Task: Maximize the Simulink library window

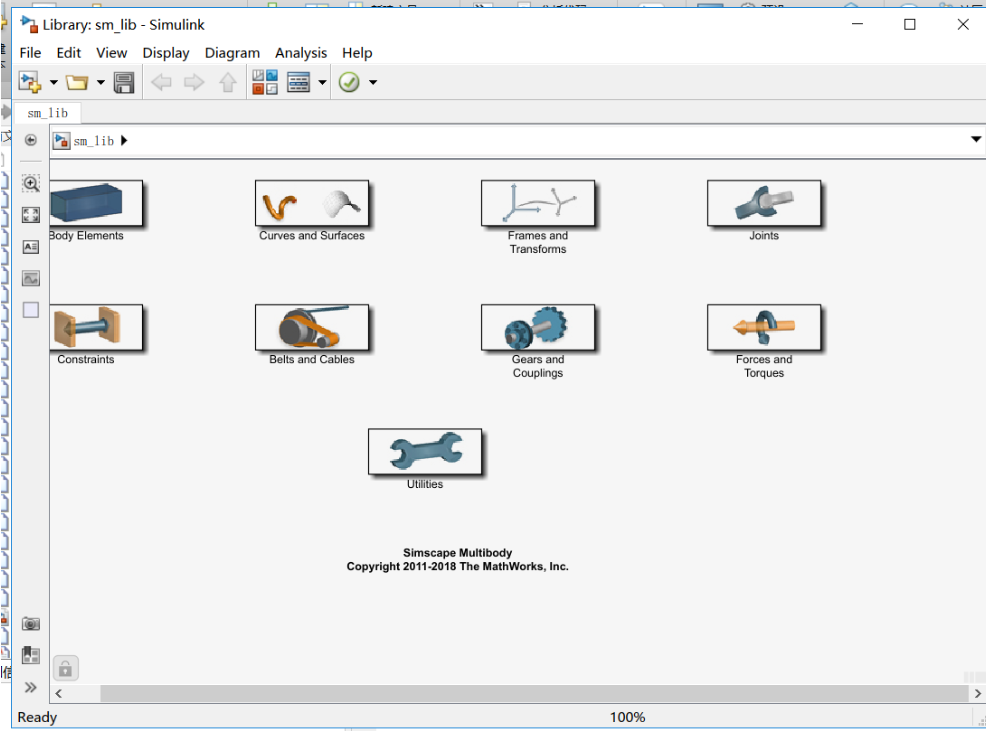Action: click(x=909, y=25)
